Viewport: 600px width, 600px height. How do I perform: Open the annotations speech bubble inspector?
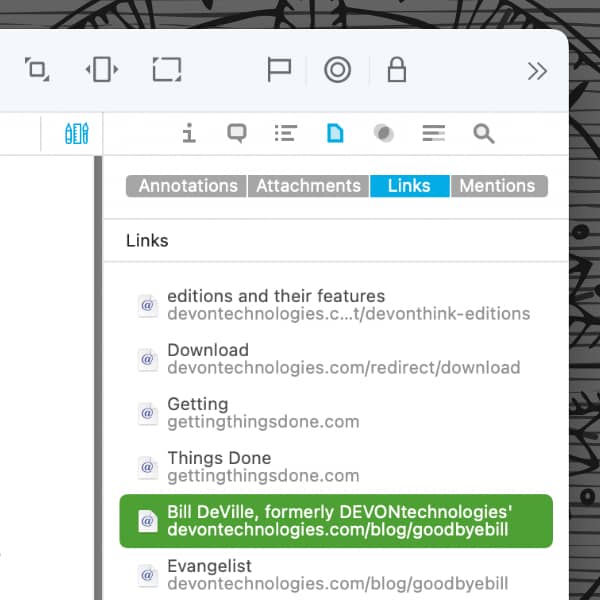click(237, 134)
